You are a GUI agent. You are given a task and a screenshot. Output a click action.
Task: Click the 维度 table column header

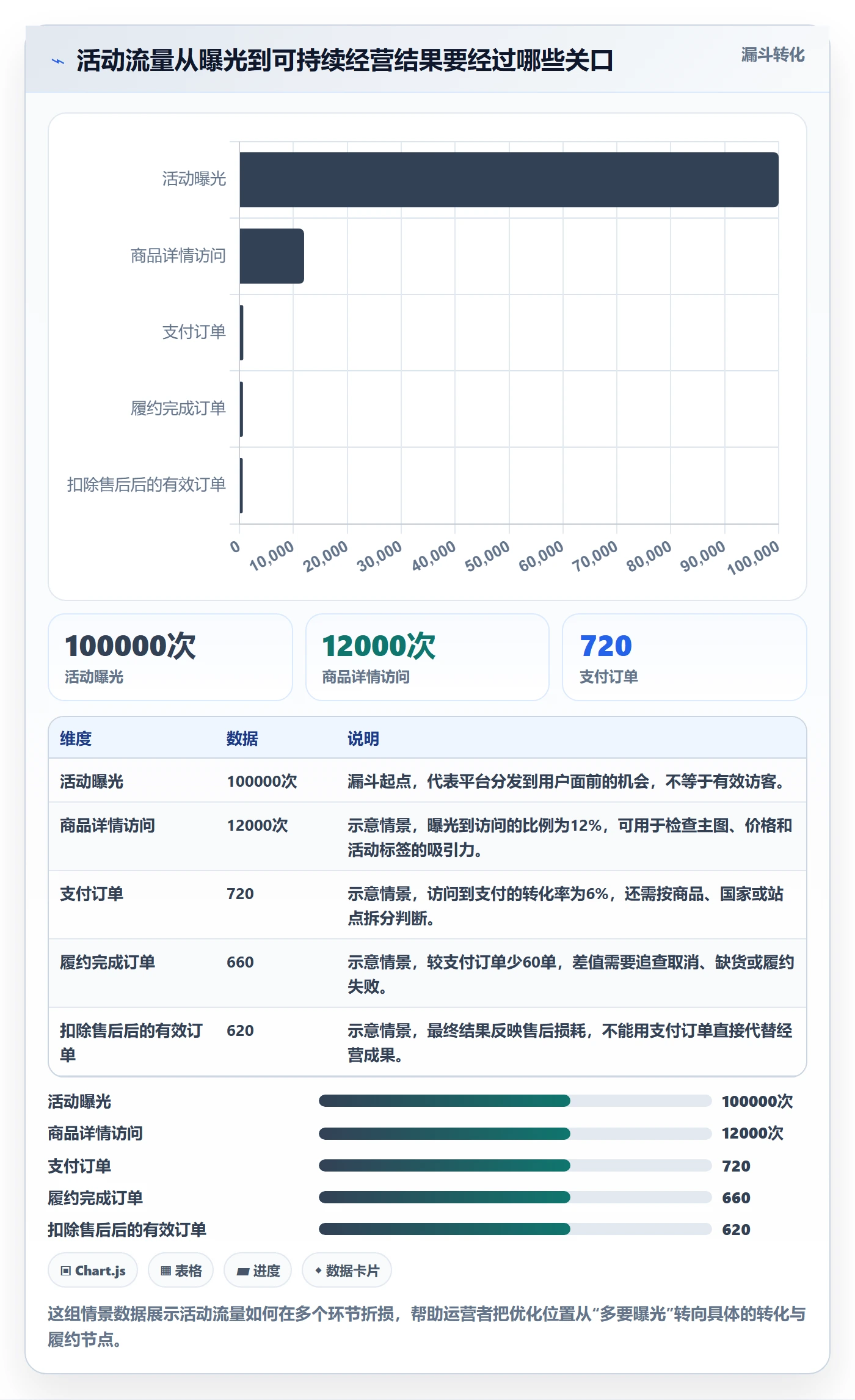click(76, 738)
